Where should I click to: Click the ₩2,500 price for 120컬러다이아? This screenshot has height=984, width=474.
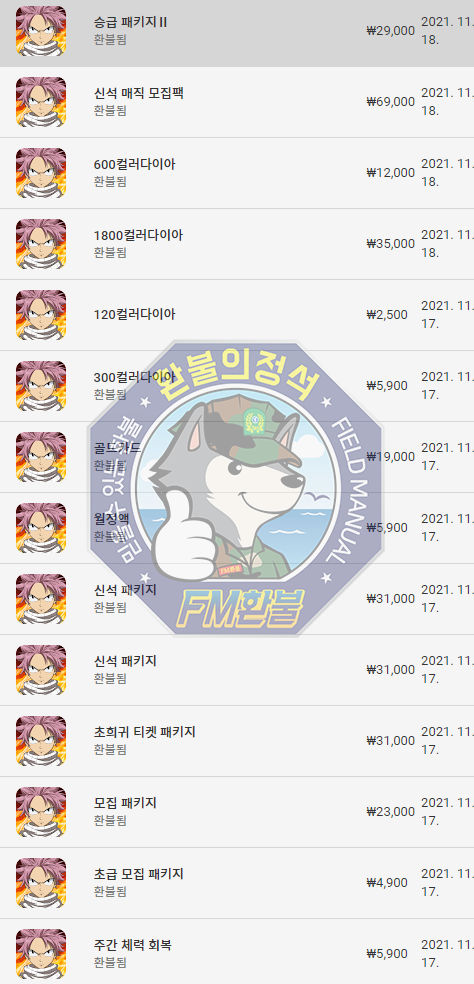coord(387,314)
